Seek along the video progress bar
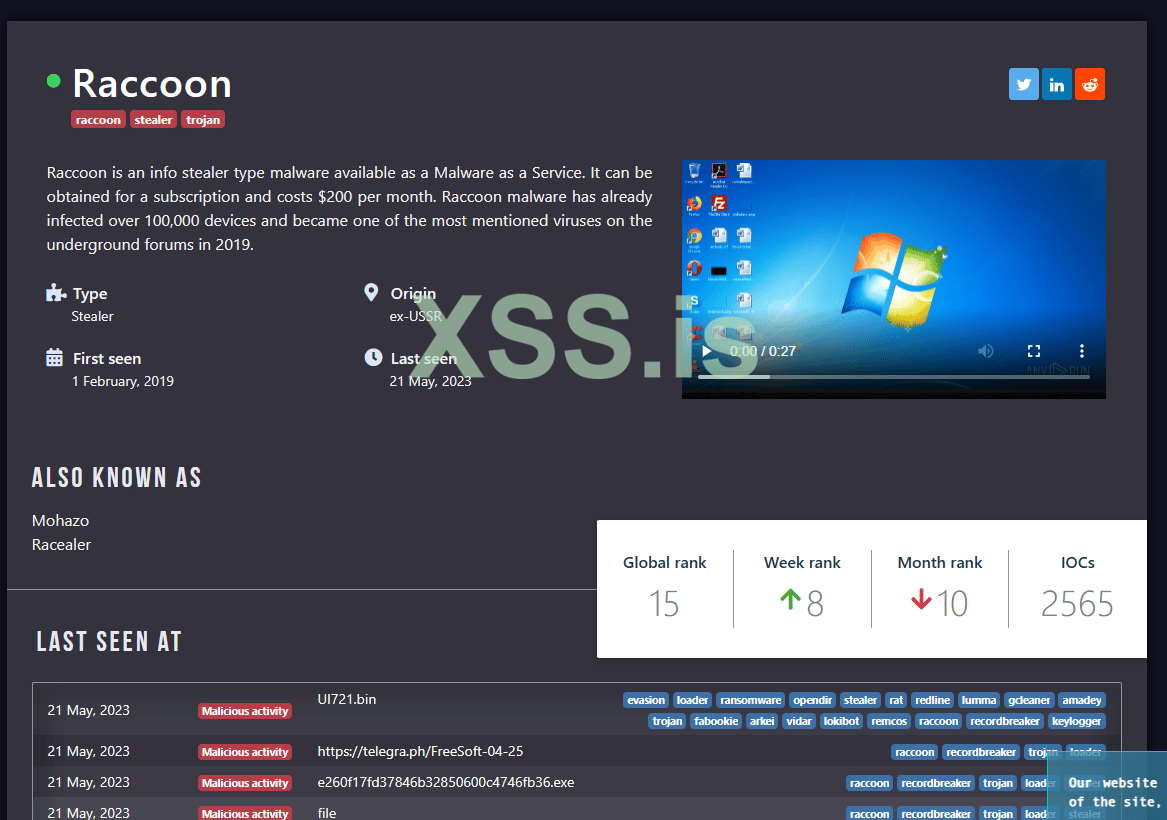Viewport: 1167px width, 820px height. (x=893, y=377)
